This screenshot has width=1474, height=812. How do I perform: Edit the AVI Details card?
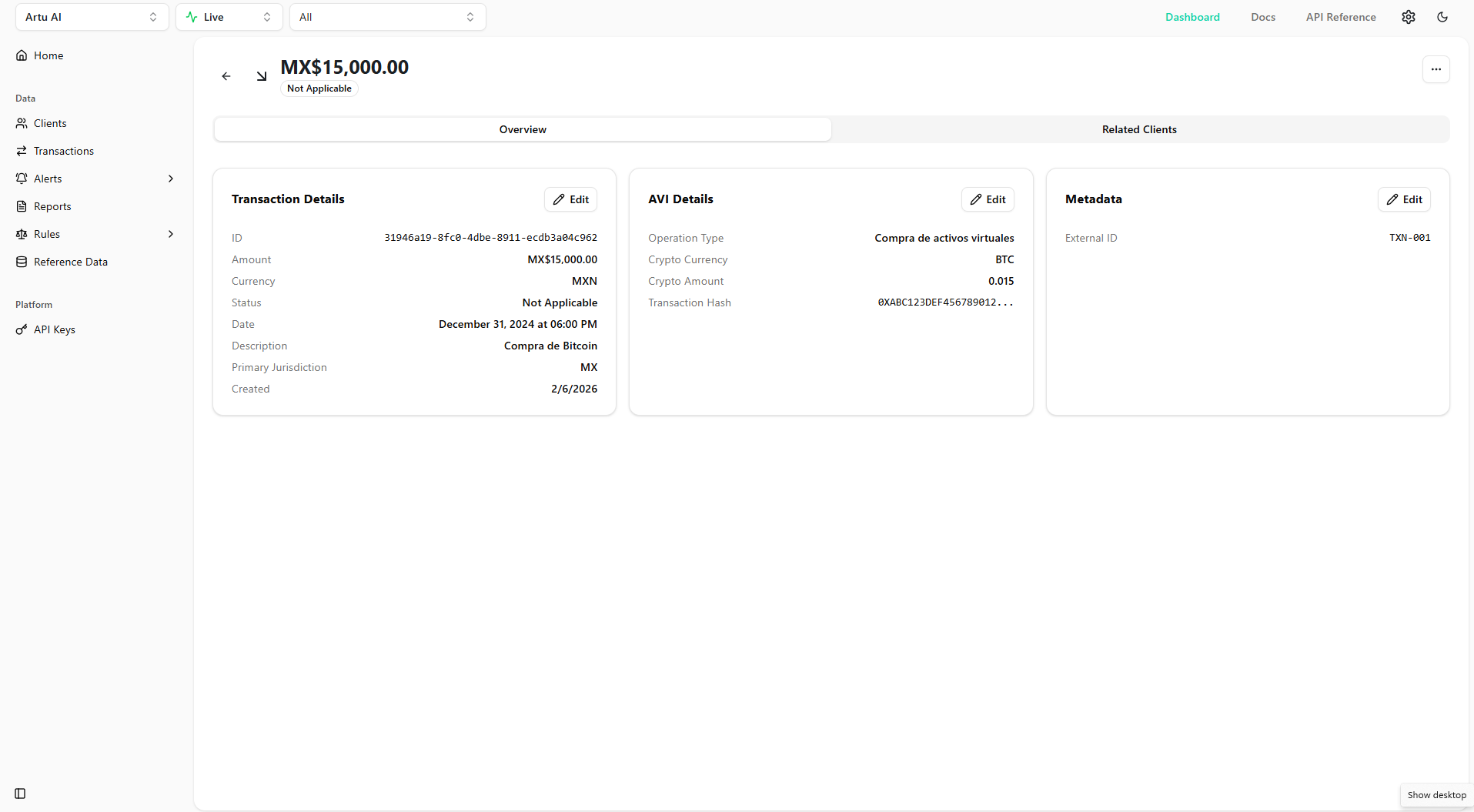click(x=988, y=199)
